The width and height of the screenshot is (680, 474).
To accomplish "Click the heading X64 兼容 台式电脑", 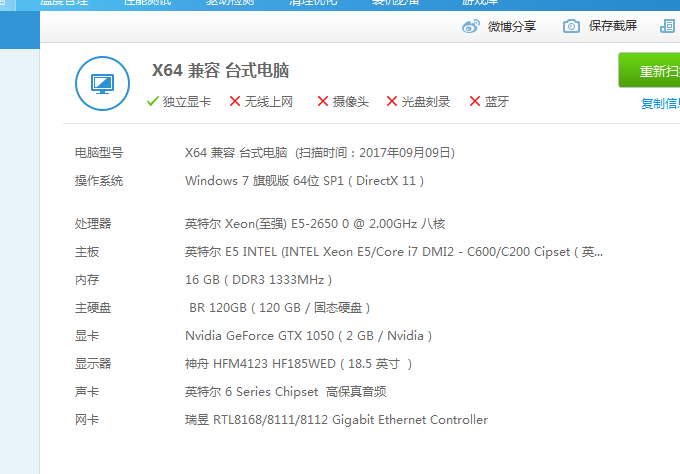I will (220, 70).
